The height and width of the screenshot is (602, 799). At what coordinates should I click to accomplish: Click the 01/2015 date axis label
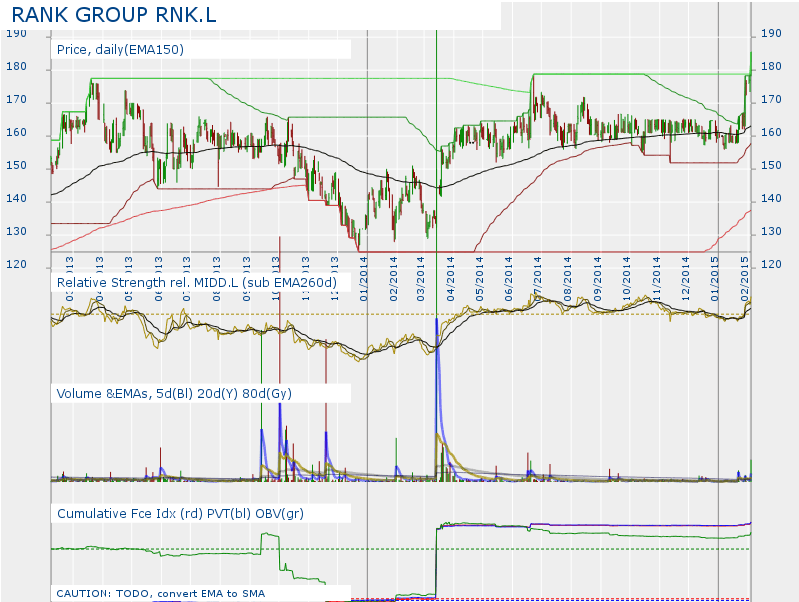pyautogui.click(x=714, y=279)
